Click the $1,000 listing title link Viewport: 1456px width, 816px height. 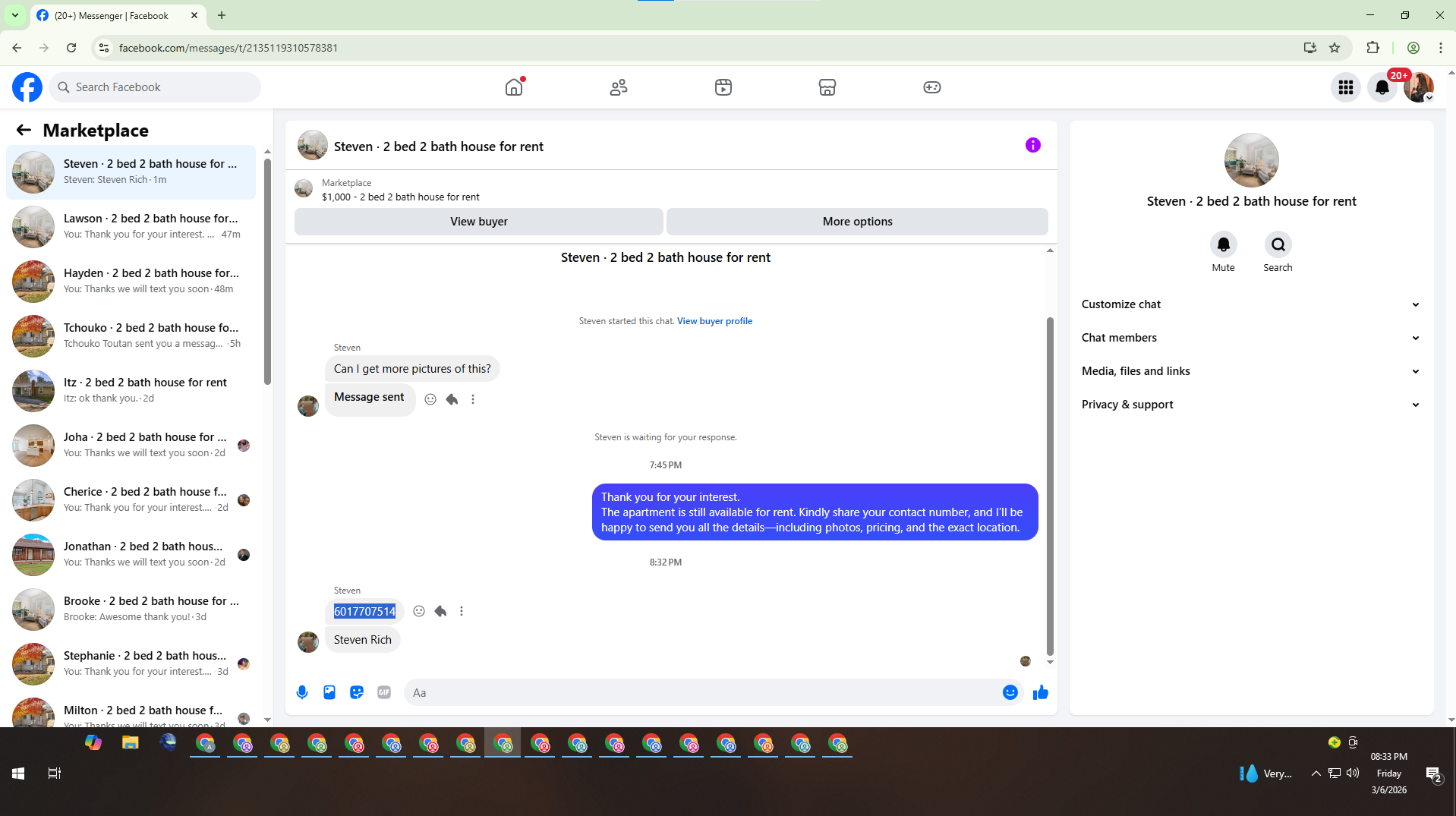point(401,197)
